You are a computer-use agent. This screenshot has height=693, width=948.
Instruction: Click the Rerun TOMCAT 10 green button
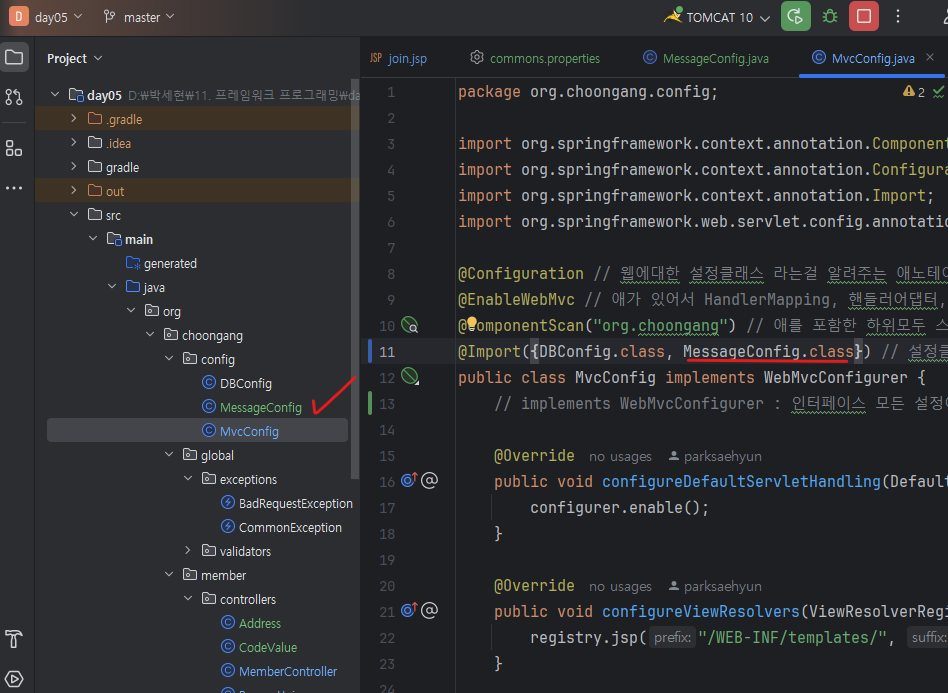coord(795,16)
